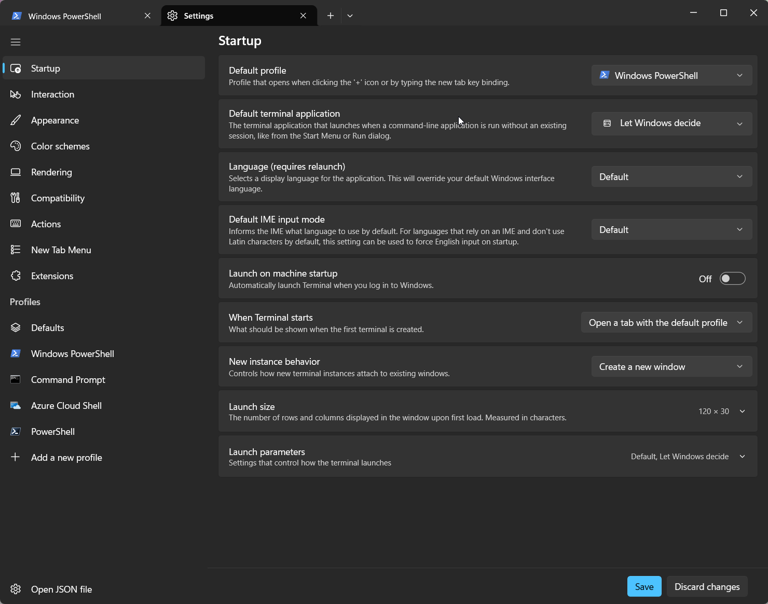Close the Settings tab
768x604 pixels.
(303, 16)
